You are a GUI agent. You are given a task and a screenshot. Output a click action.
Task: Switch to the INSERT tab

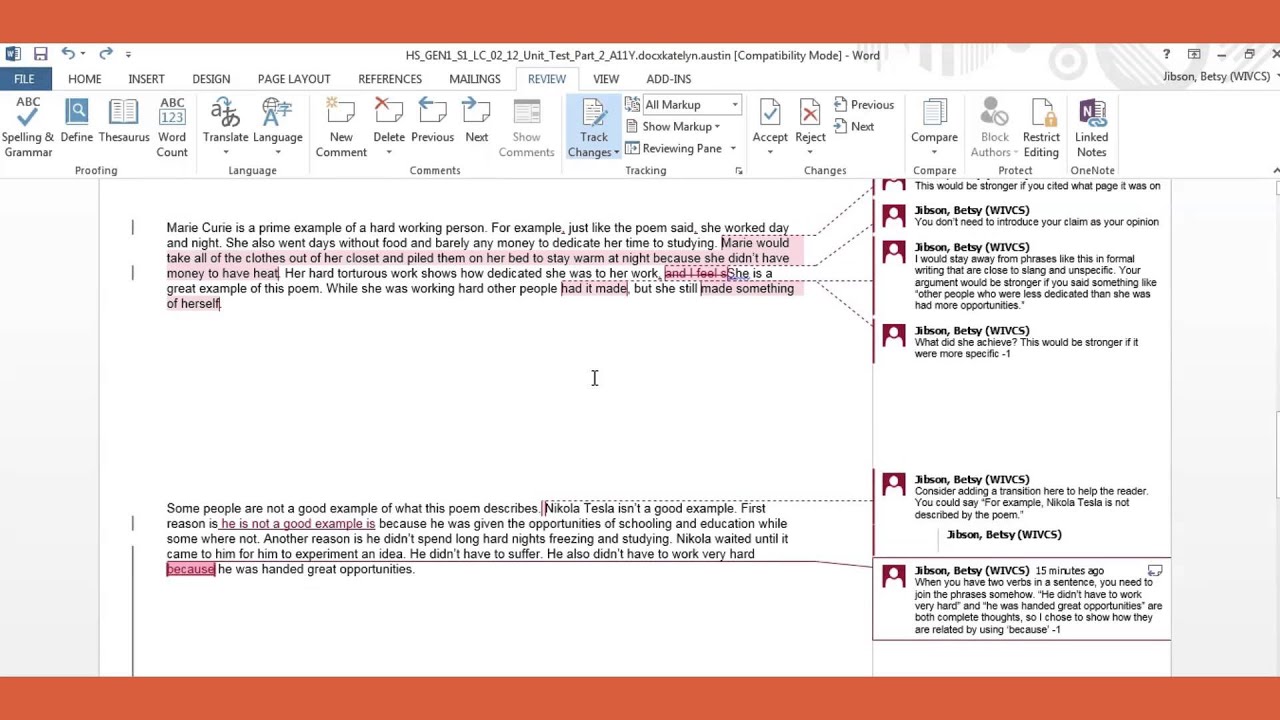146,79
